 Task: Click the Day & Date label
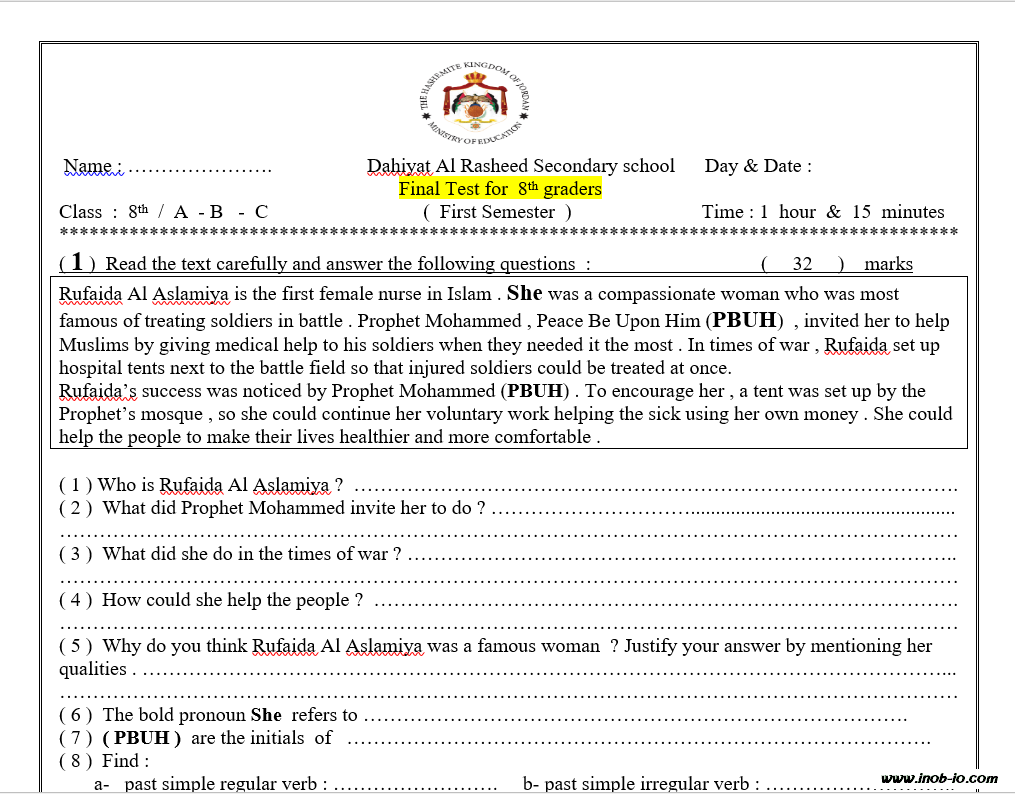(x=758, y=166)
